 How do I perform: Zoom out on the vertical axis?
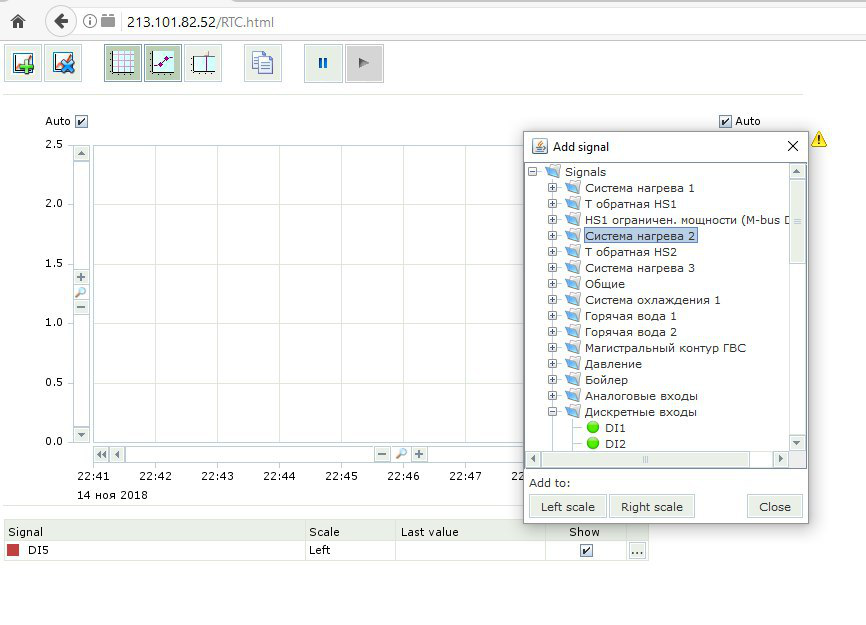click(x=81, y=307)
